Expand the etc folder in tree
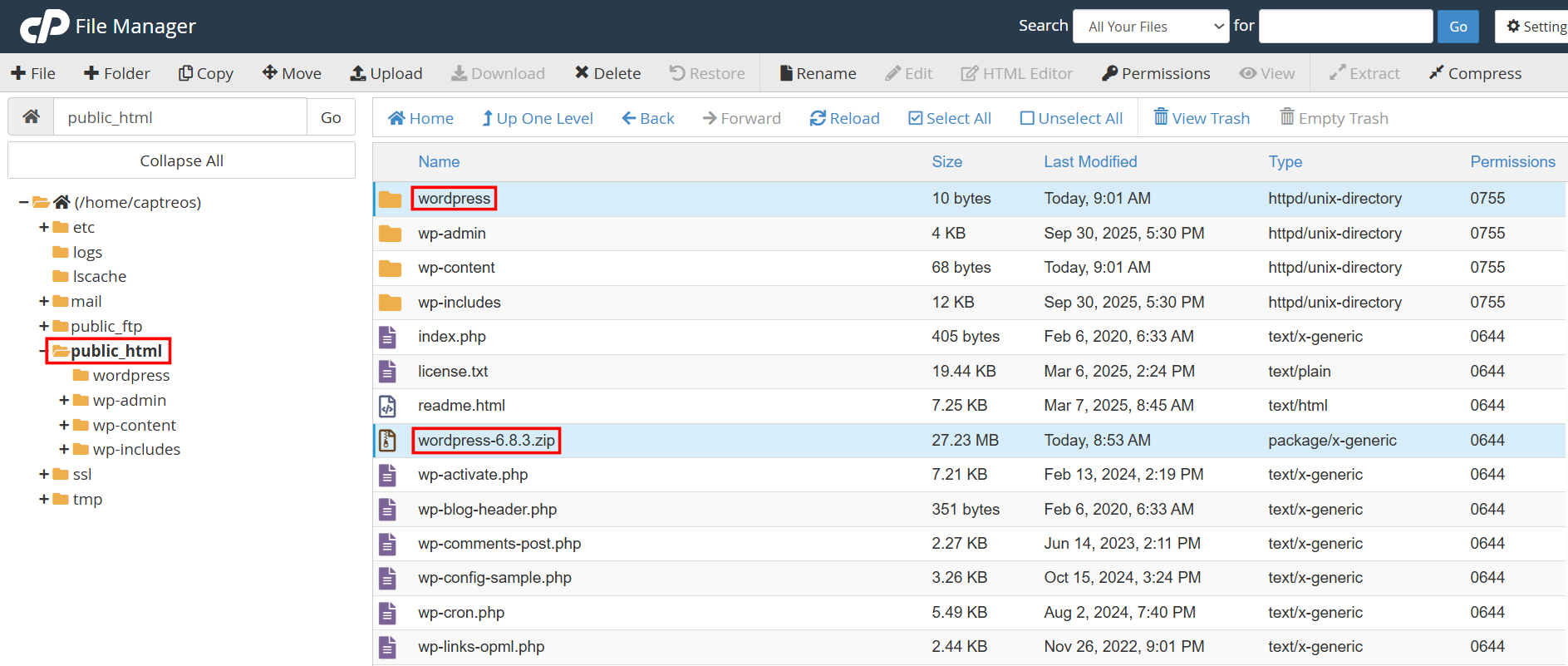The image size is (1568, 666). [44, 227]
